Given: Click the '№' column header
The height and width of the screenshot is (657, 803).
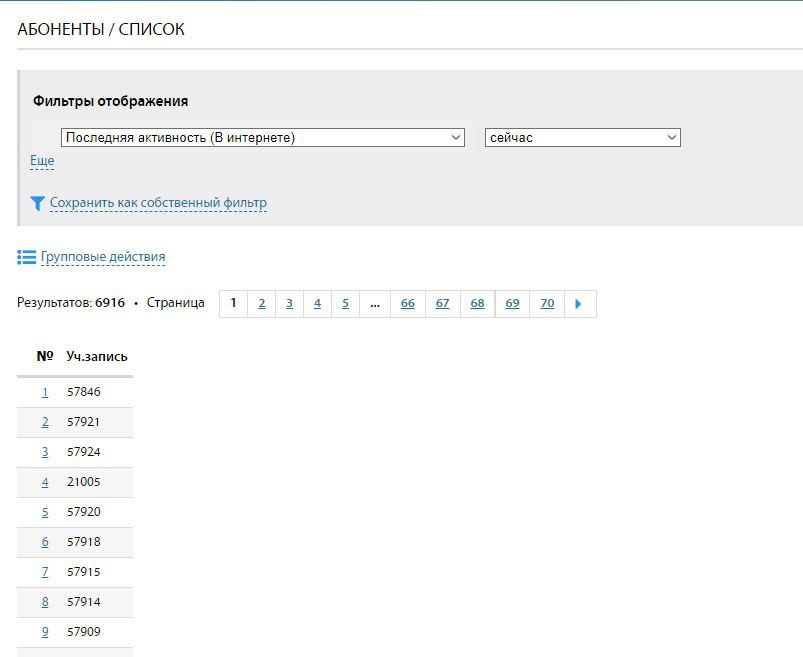Looking at the screenshot, I should pos(45,356).
